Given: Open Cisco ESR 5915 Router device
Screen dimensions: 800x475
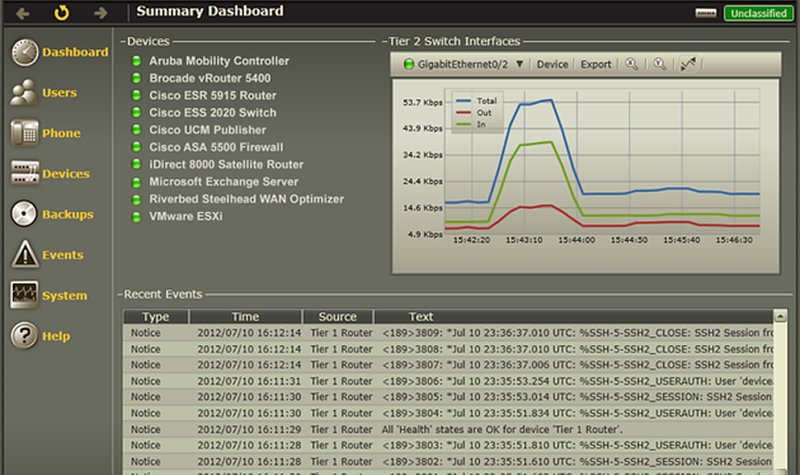Looking at the screenshot, I should (213, 95).
